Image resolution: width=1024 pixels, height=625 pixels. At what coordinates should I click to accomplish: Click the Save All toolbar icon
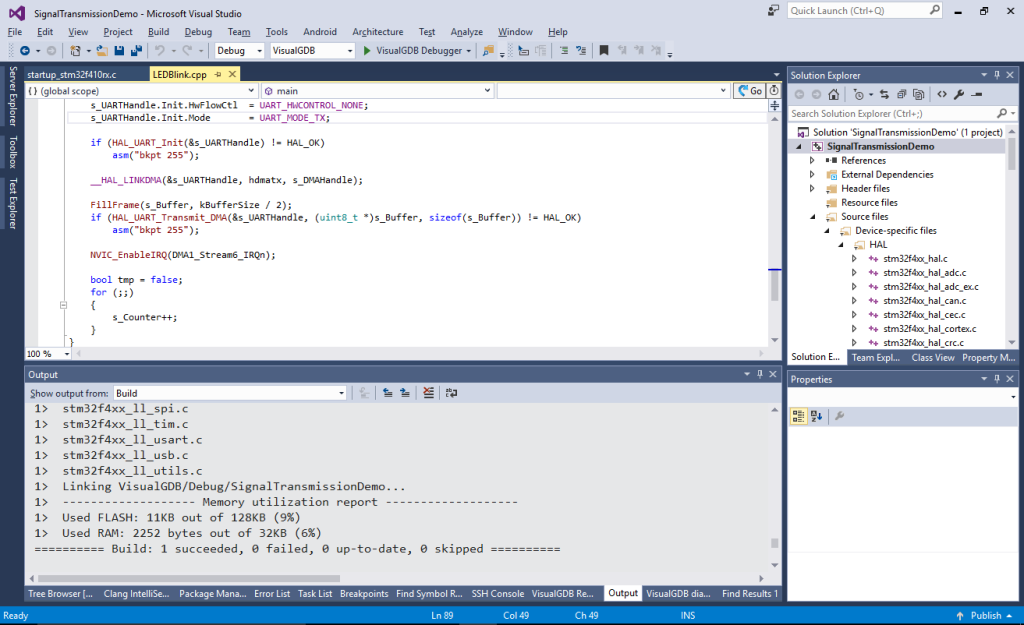coord(138,50)
